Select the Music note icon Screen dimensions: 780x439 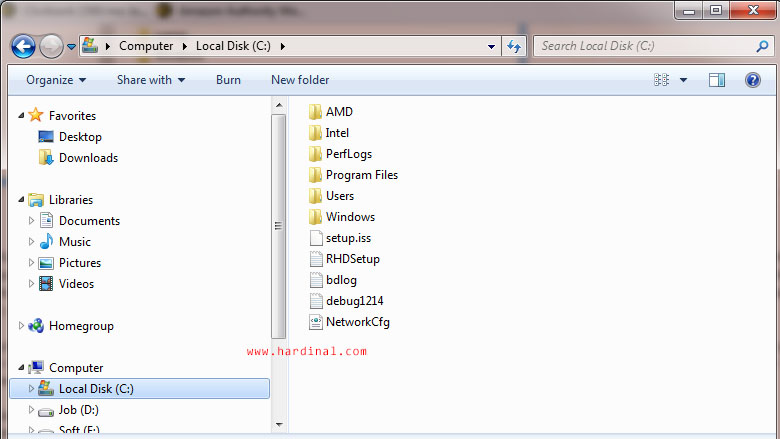point(46,241)
